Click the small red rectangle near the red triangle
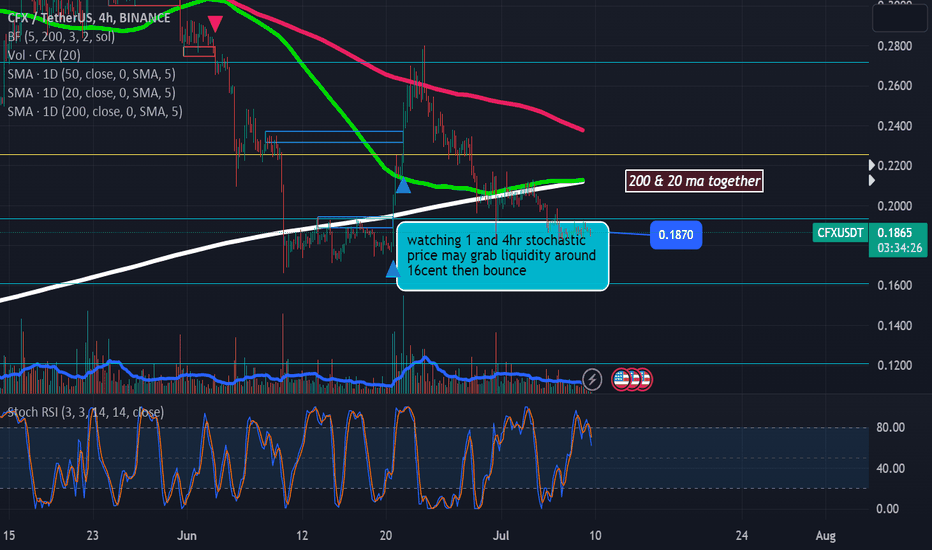The width and height of the screenshot is (932, 550). click(199, 52)
